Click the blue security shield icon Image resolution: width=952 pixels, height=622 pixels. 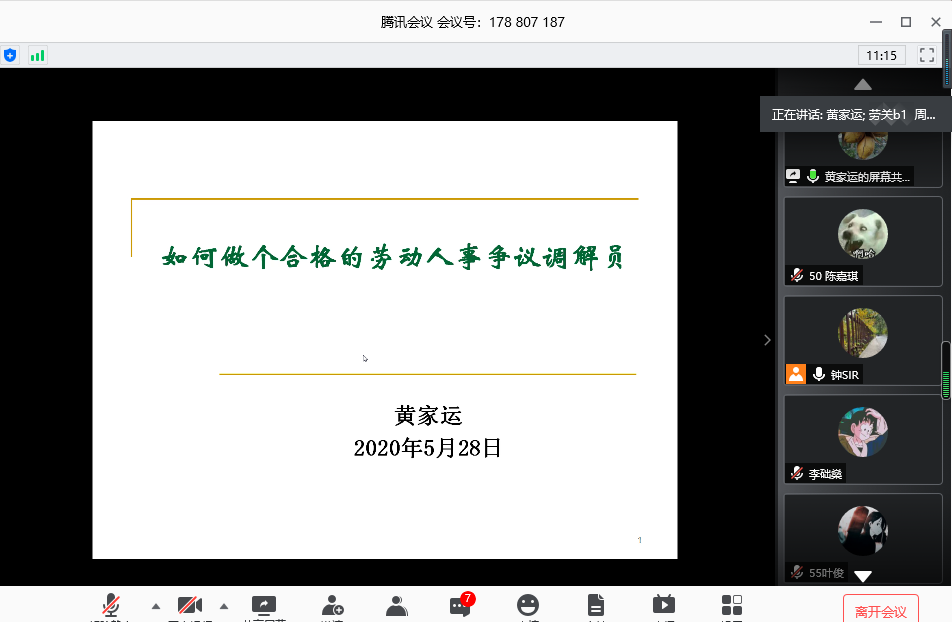pos(10,55)
